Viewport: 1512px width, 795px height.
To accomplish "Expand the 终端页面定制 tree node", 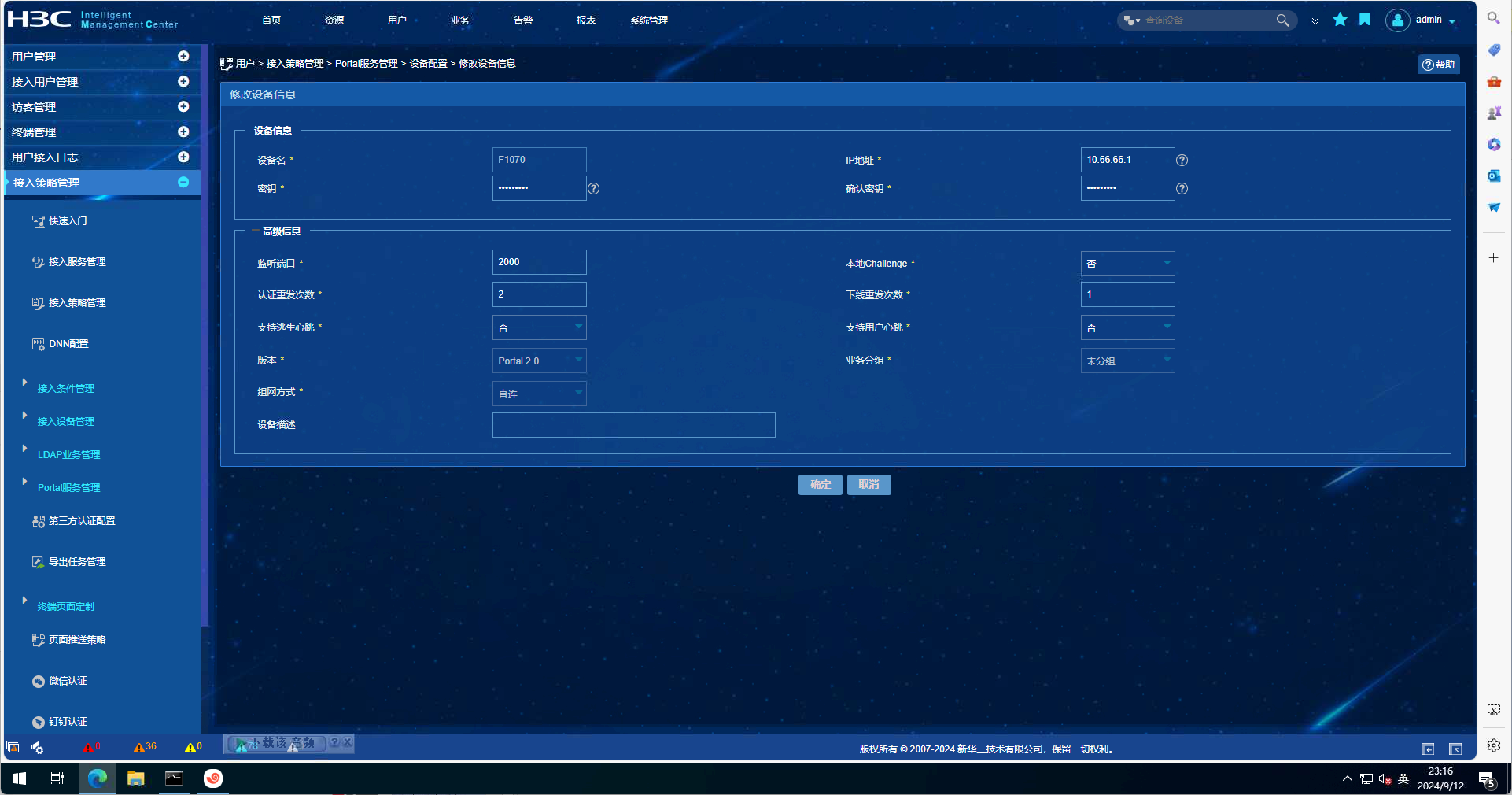I will (24, 601).
